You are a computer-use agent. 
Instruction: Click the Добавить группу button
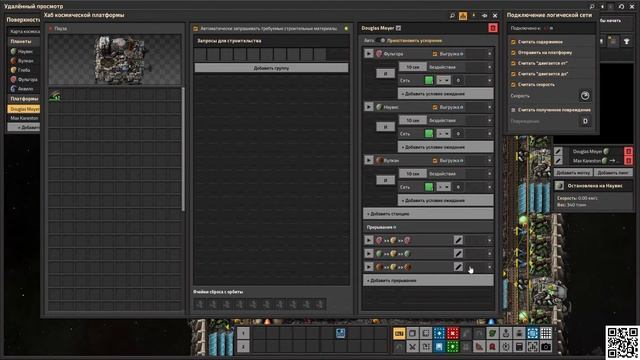point(271,68)
